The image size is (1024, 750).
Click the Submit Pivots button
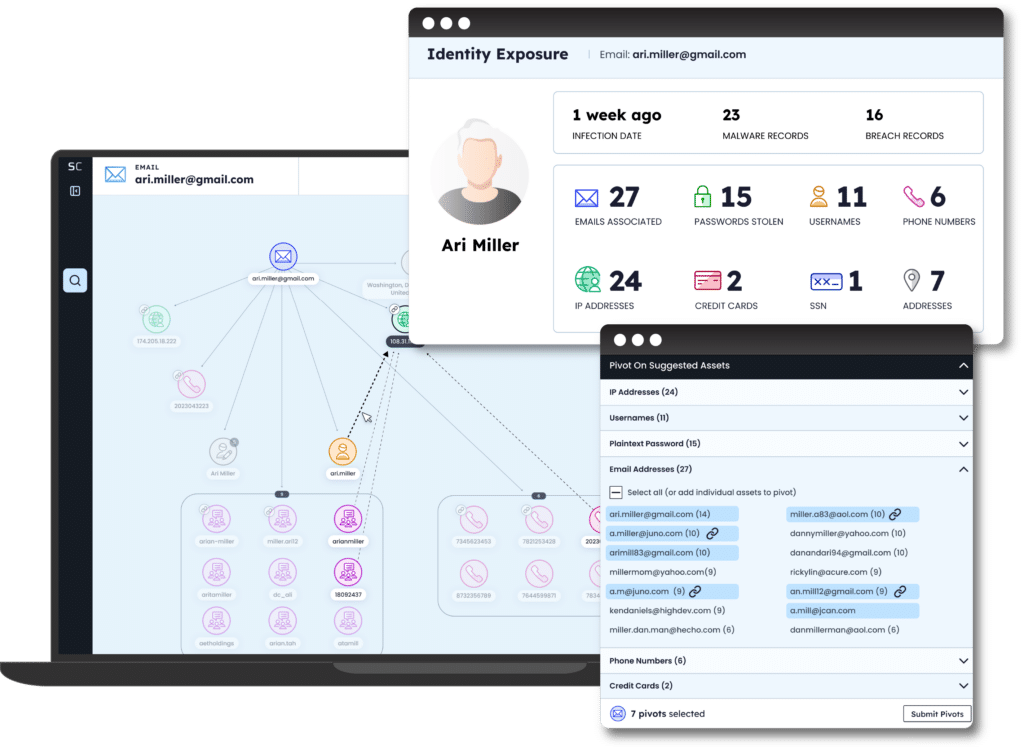pyautogui.click(x=937, y=713)
